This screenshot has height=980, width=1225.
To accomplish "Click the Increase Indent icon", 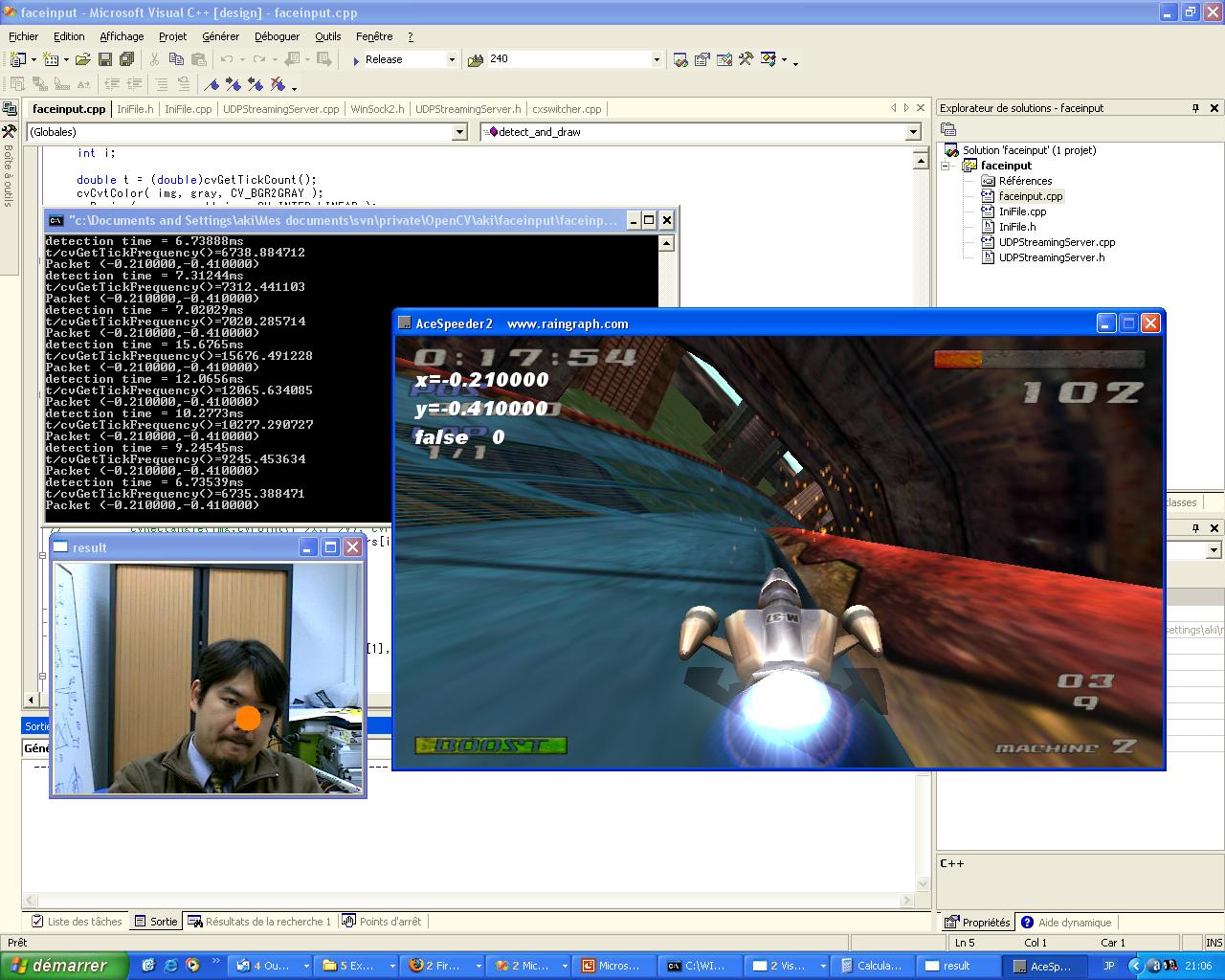I will coord(134,84).
